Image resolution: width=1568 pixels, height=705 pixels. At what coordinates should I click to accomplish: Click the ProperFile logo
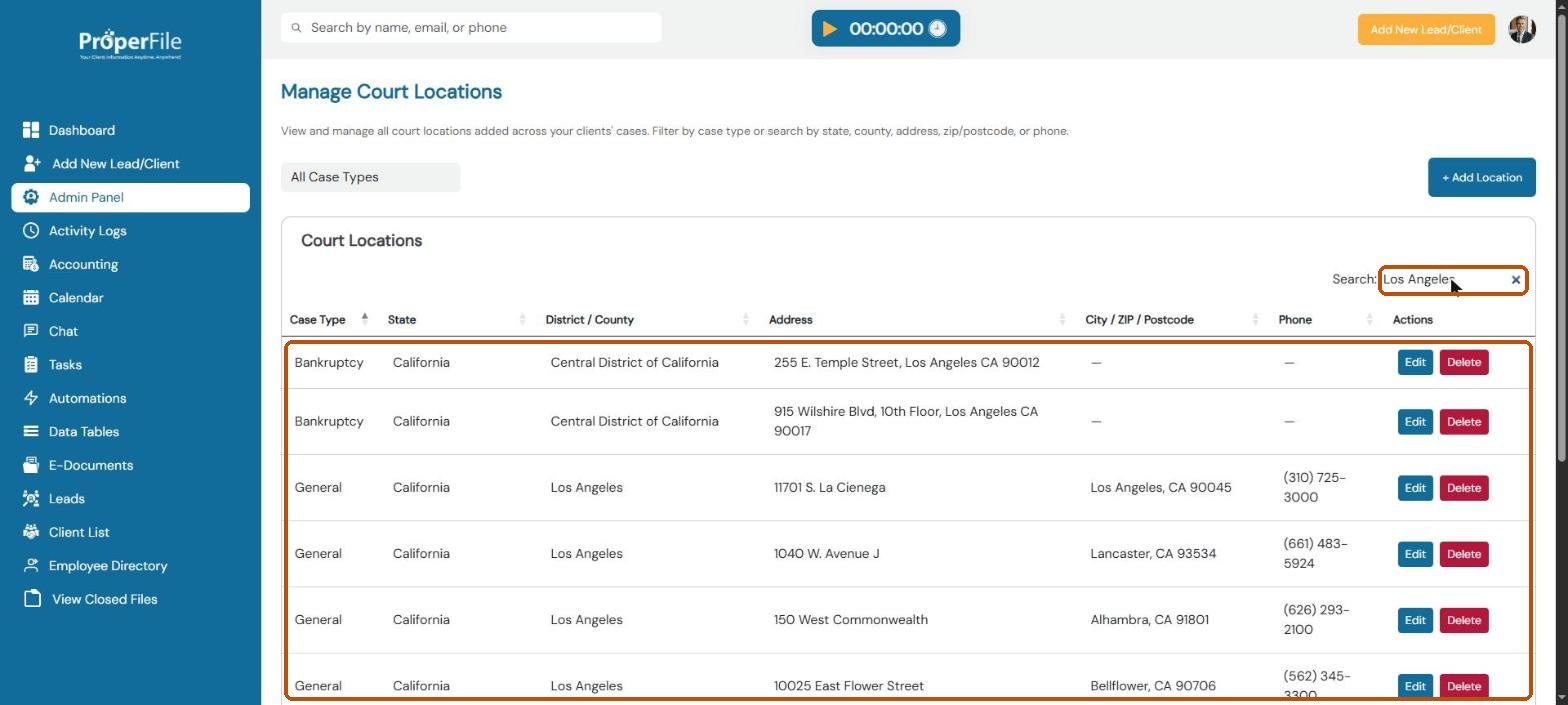pos(130,44)
